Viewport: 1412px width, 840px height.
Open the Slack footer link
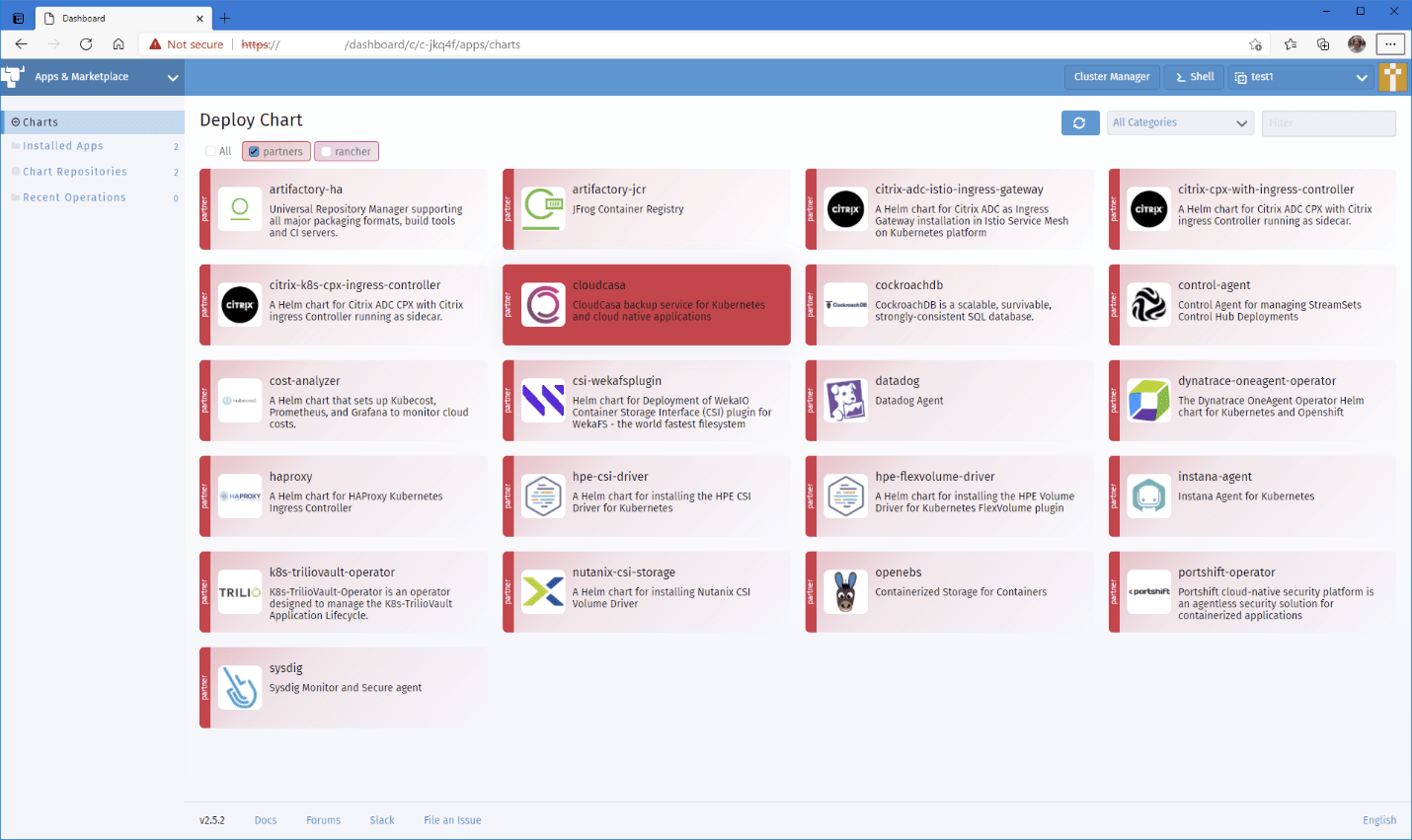(x=382, y=820)
